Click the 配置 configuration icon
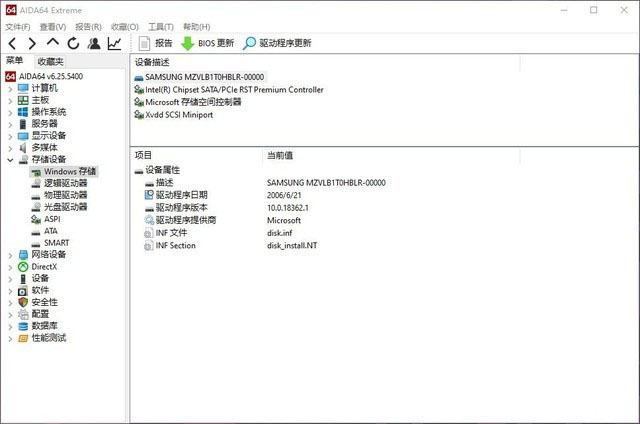 [23, 314]
